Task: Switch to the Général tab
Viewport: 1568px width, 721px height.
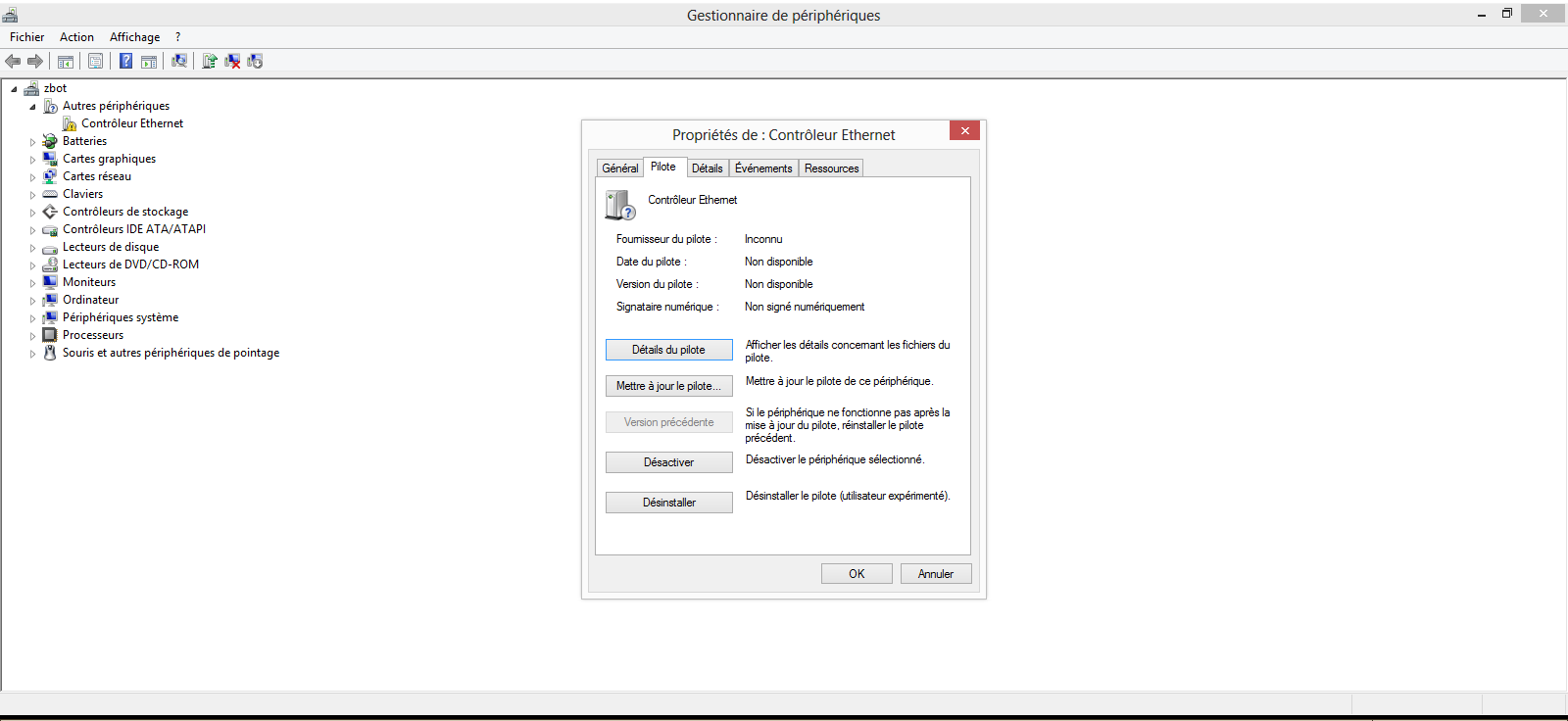Action: 619,168
